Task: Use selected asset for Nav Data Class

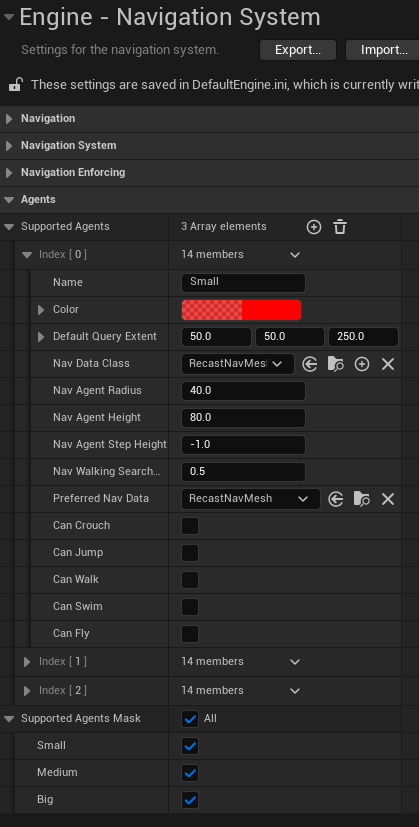Action: point(310,364)
